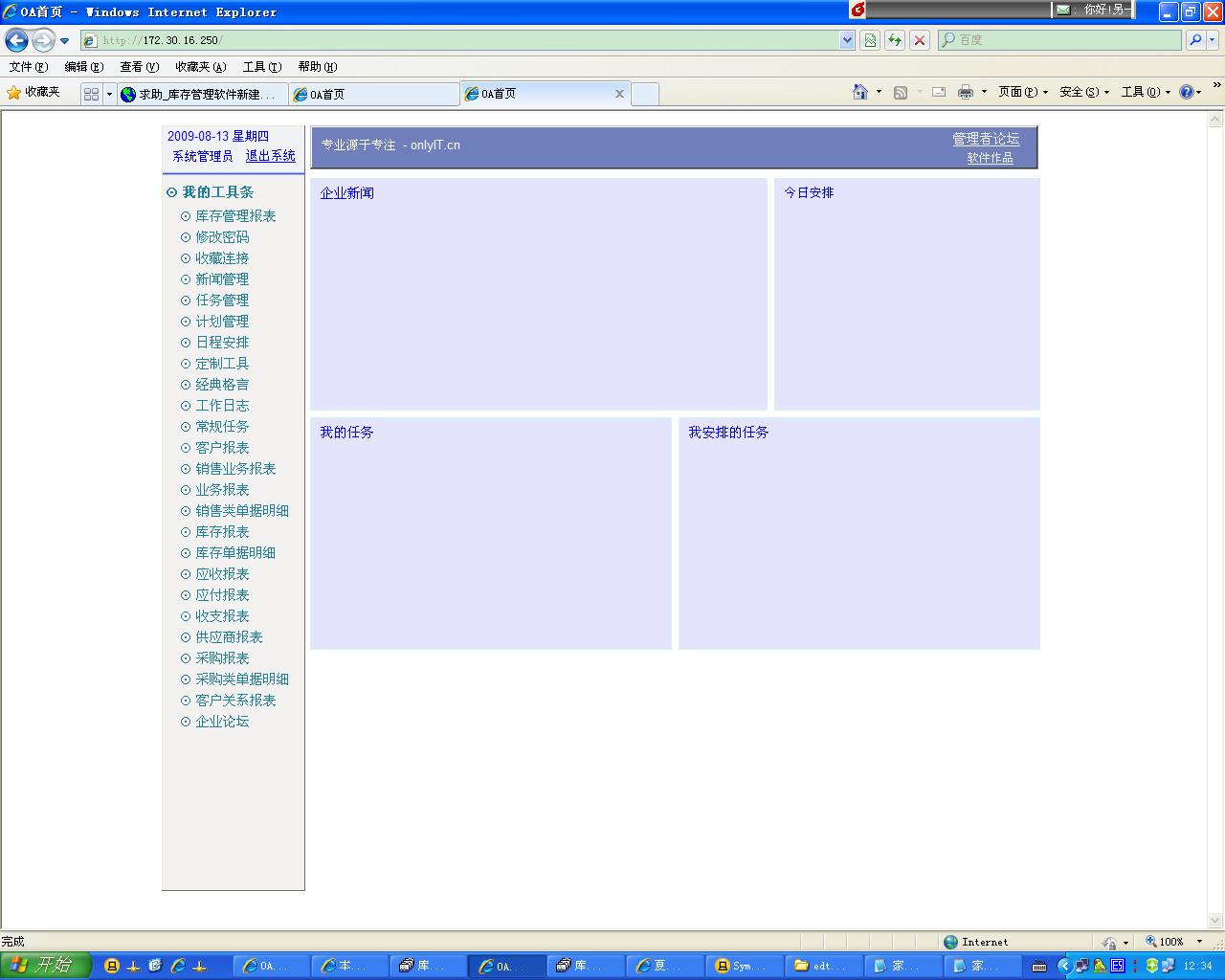
Task: Open the Quick Tabs grid icon
Action: click(91, 94)
